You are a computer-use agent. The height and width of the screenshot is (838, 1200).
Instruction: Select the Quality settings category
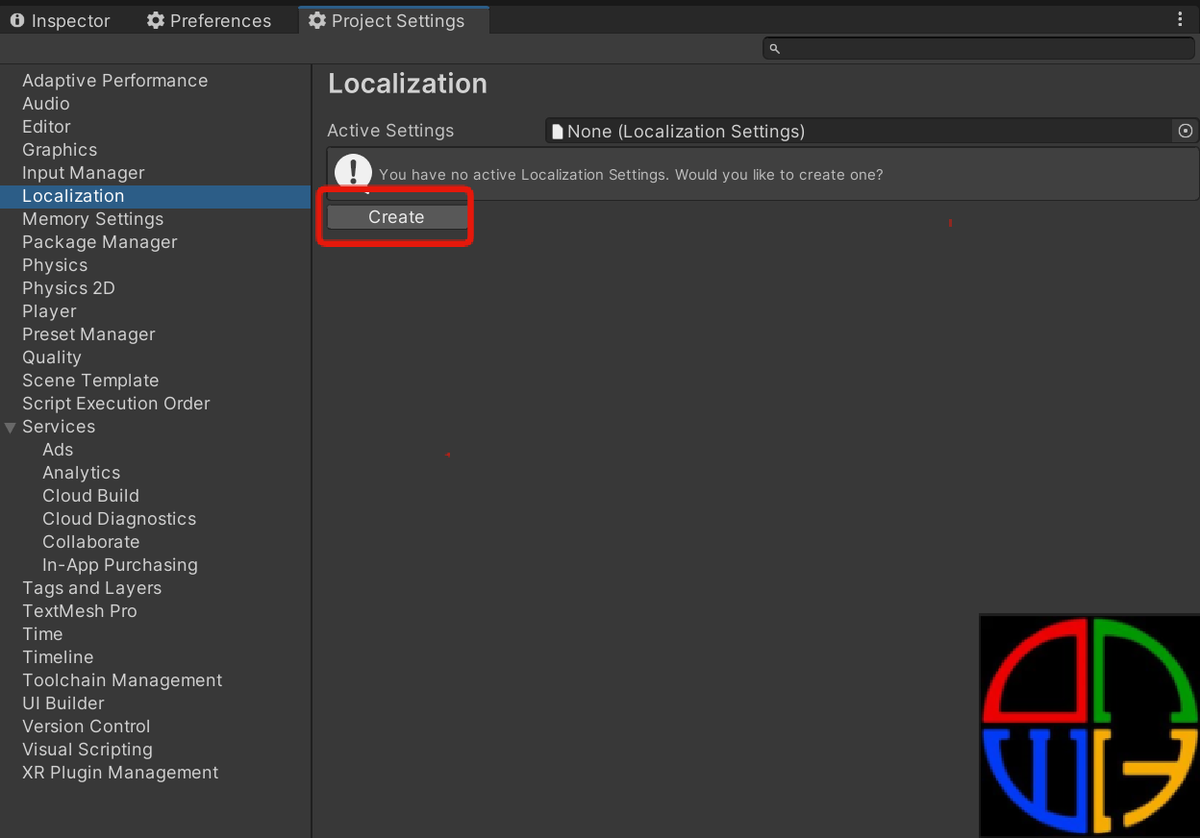click(x=52, y=357)
